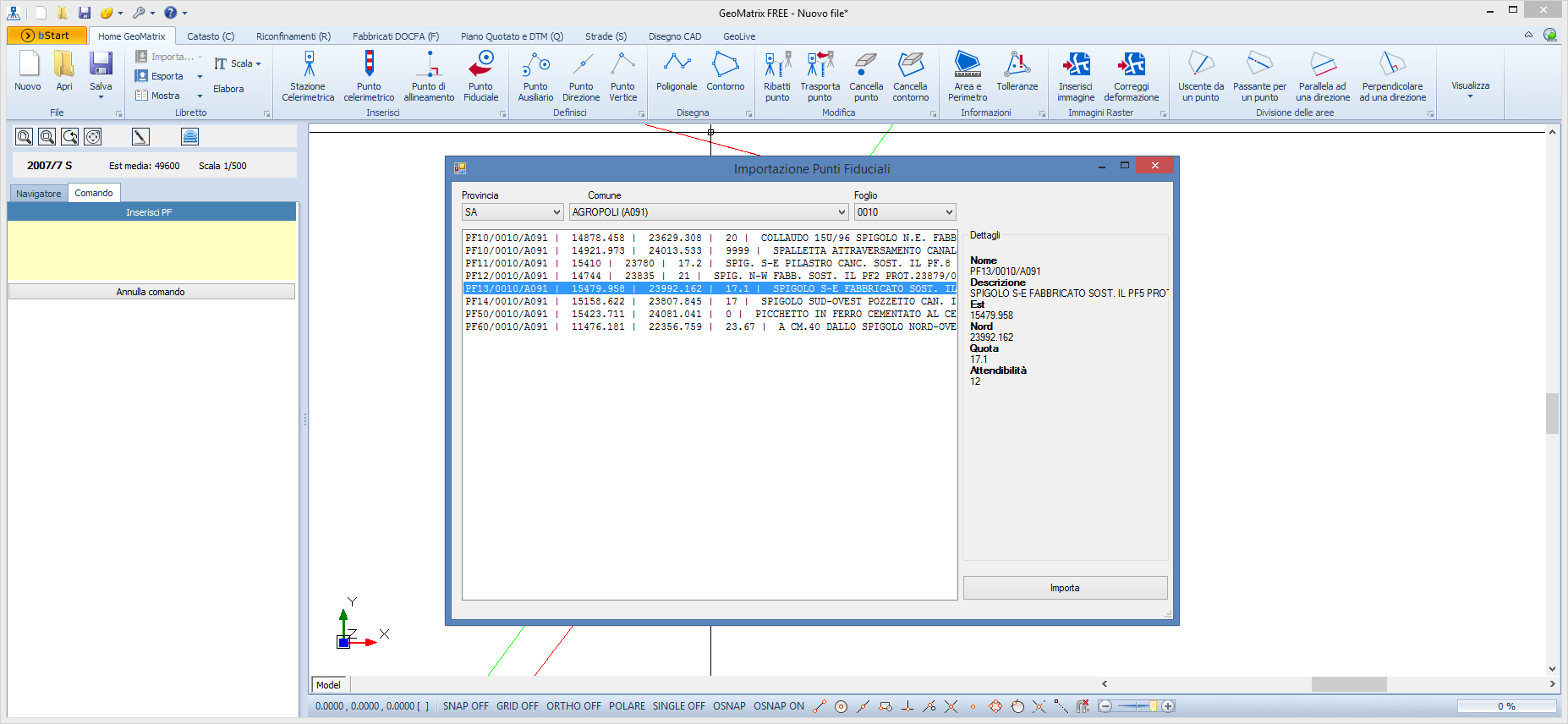Click Inserisci immagine raster tool
This screenshot has height=724, width=1568.
[1076, 76]
